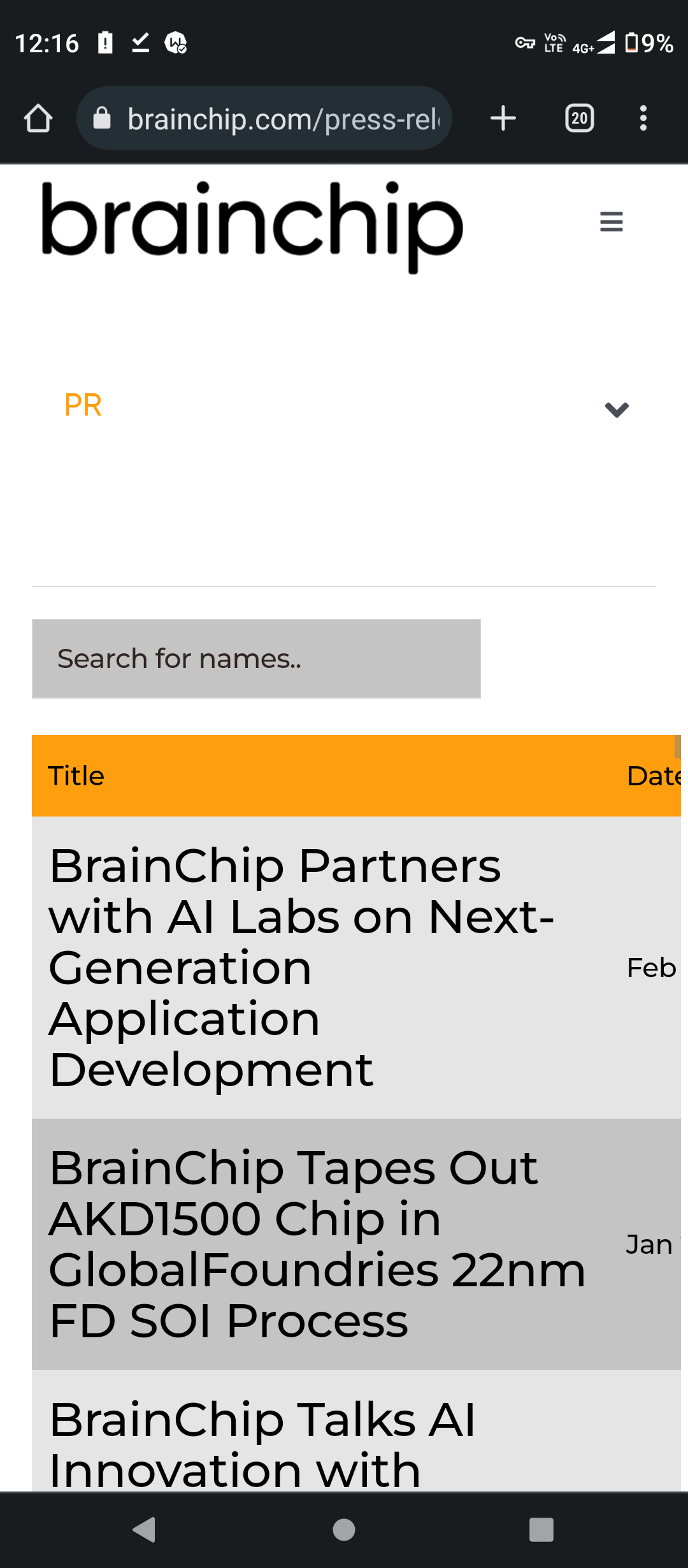Screen dimensions: 688x1568
Task: Tap the browser home icon
Action: [x=38, y=119]
